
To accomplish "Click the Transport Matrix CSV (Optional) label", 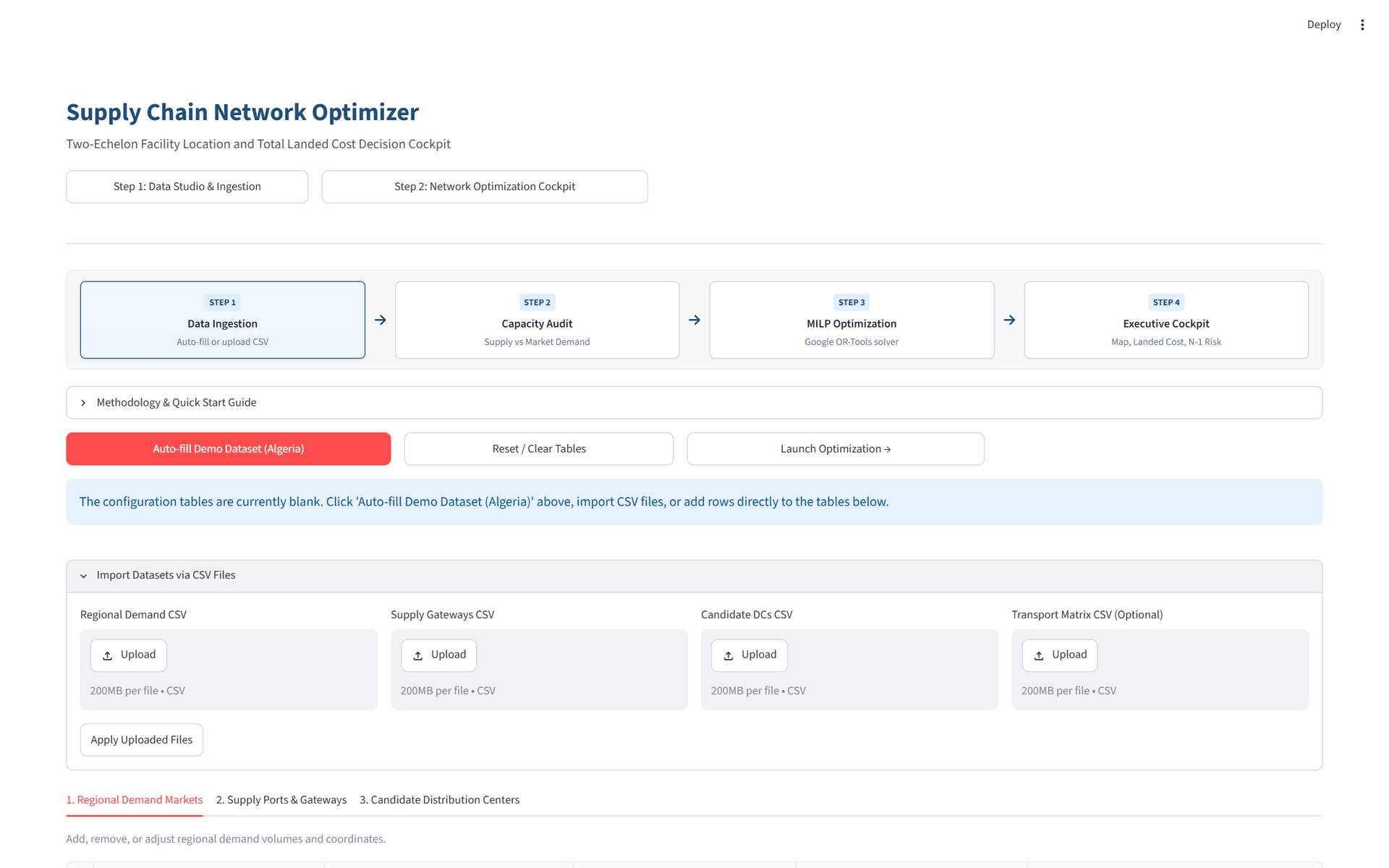I will 1087,615.
